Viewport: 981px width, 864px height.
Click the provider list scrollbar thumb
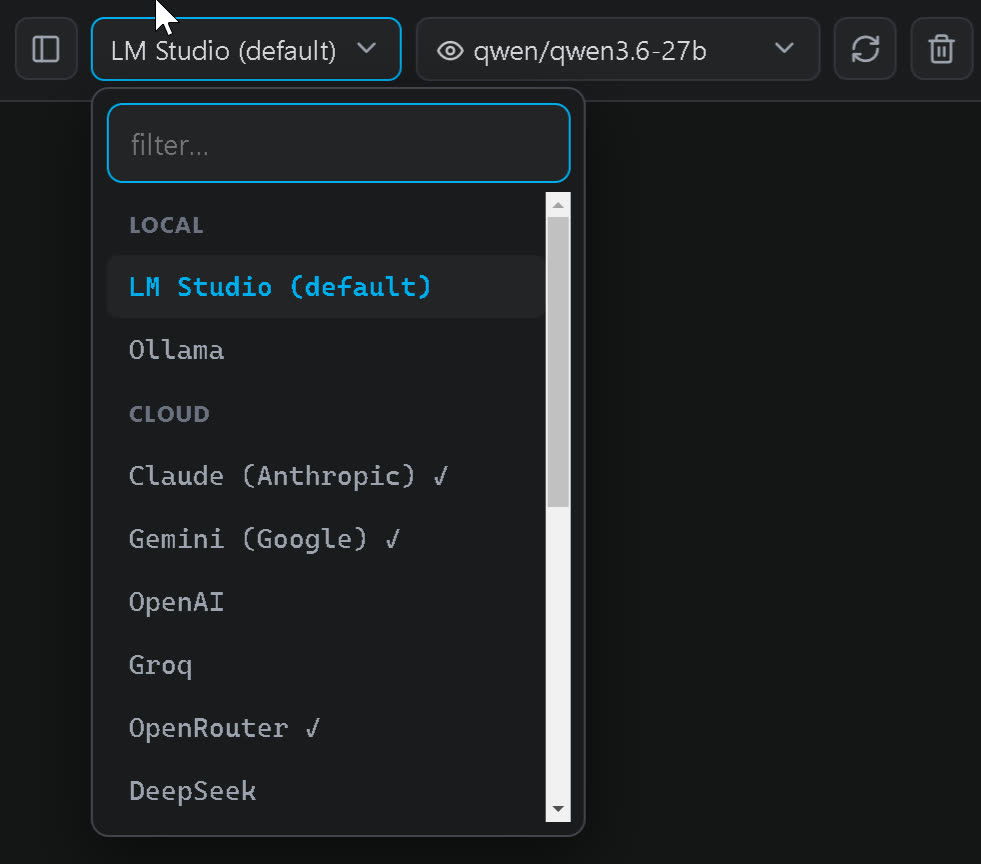coord(558,362)
